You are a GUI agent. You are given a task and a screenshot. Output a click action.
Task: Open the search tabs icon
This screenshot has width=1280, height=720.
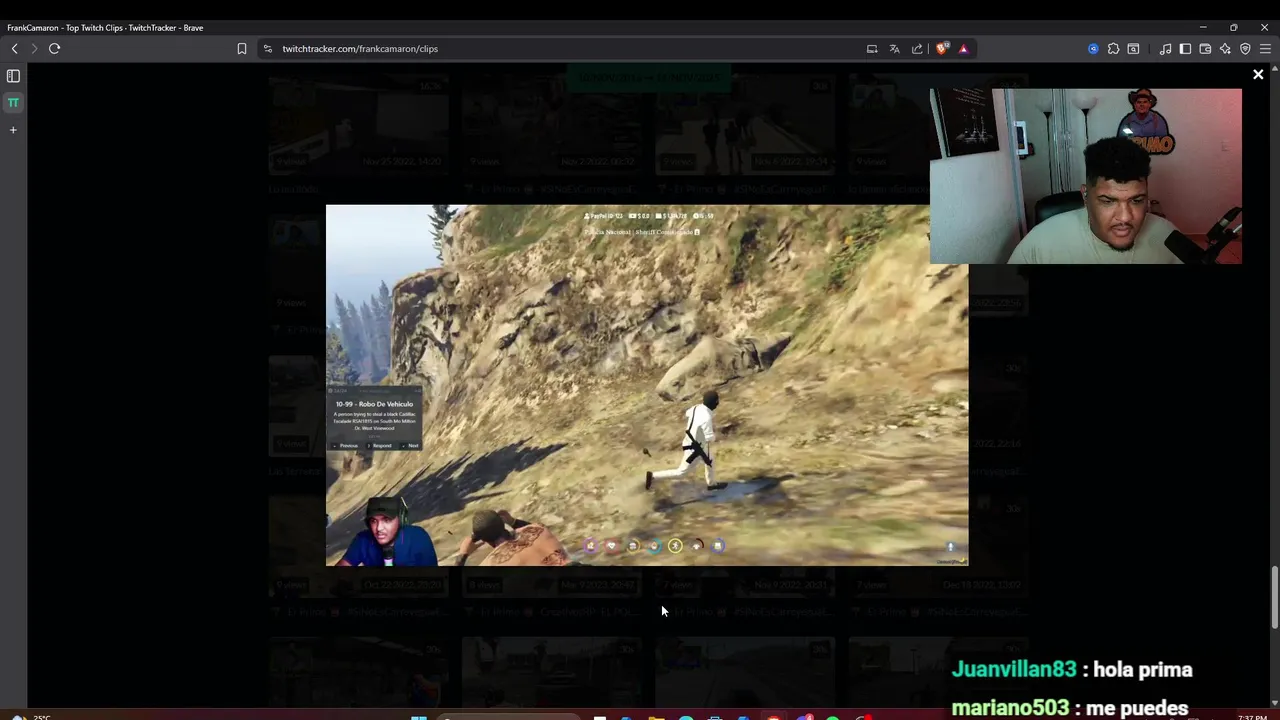pos(1133,48)
